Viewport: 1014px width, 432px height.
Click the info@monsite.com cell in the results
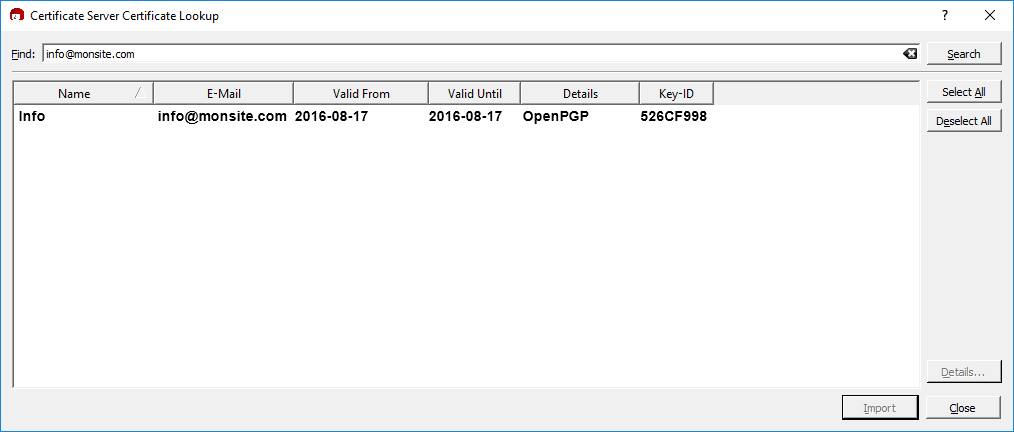point(222,117)
